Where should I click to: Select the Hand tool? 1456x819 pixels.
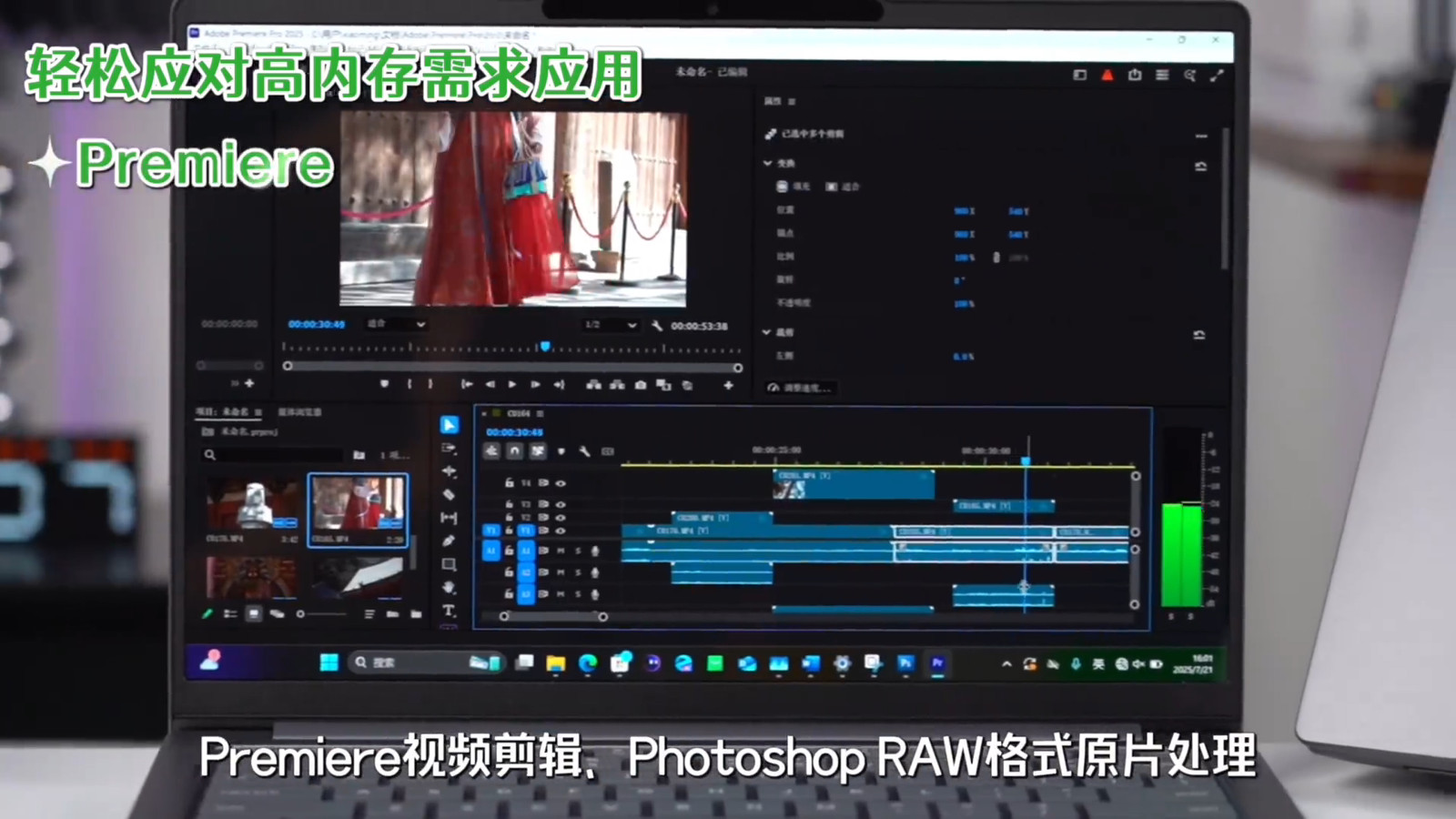click(x=449, y=587)
